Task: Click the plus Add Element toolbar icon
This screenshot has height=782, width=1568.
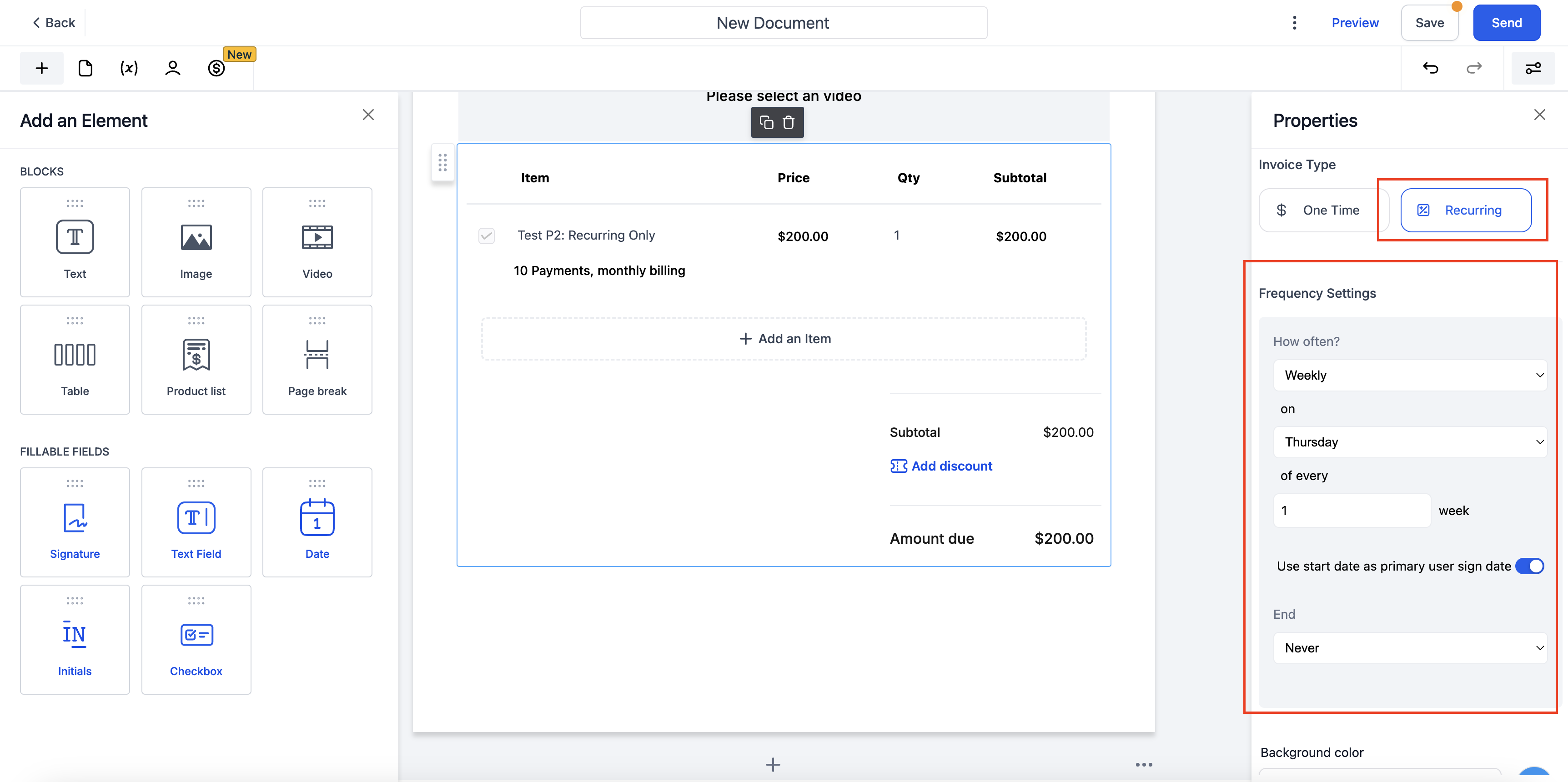Action: click(x=41, y=68)
